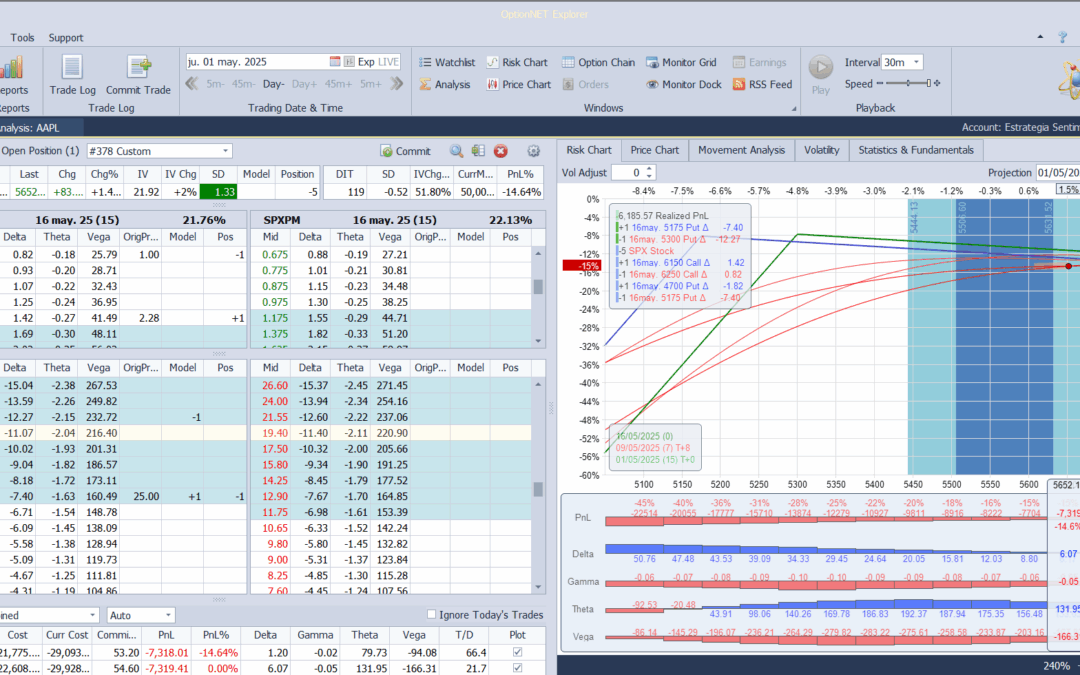Step back with the 45m- button
The height and width of the screenshot is (675, 1080).
(x=243, y=84)
